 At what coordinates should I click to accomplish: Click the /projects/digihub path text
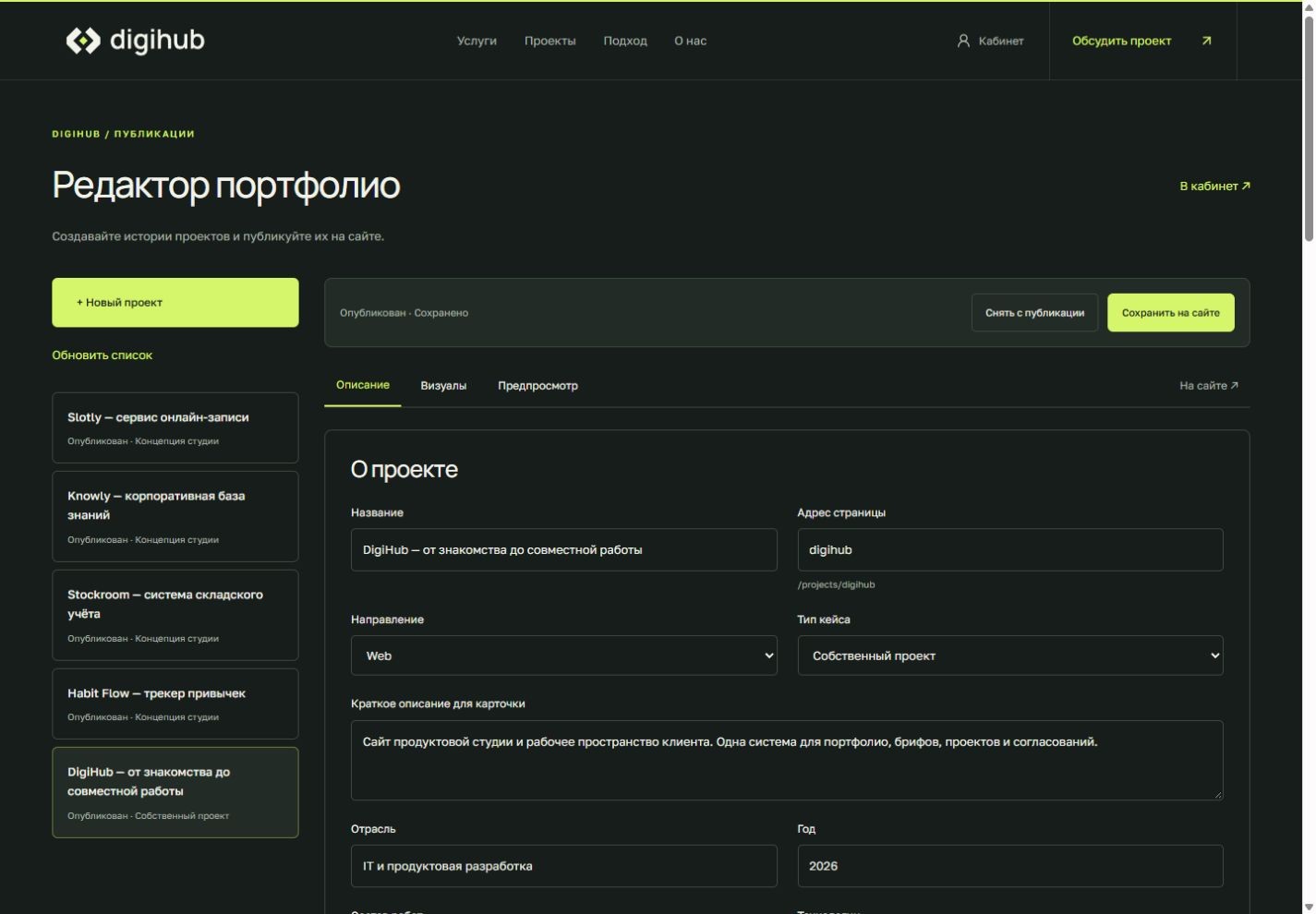[836, 584]
